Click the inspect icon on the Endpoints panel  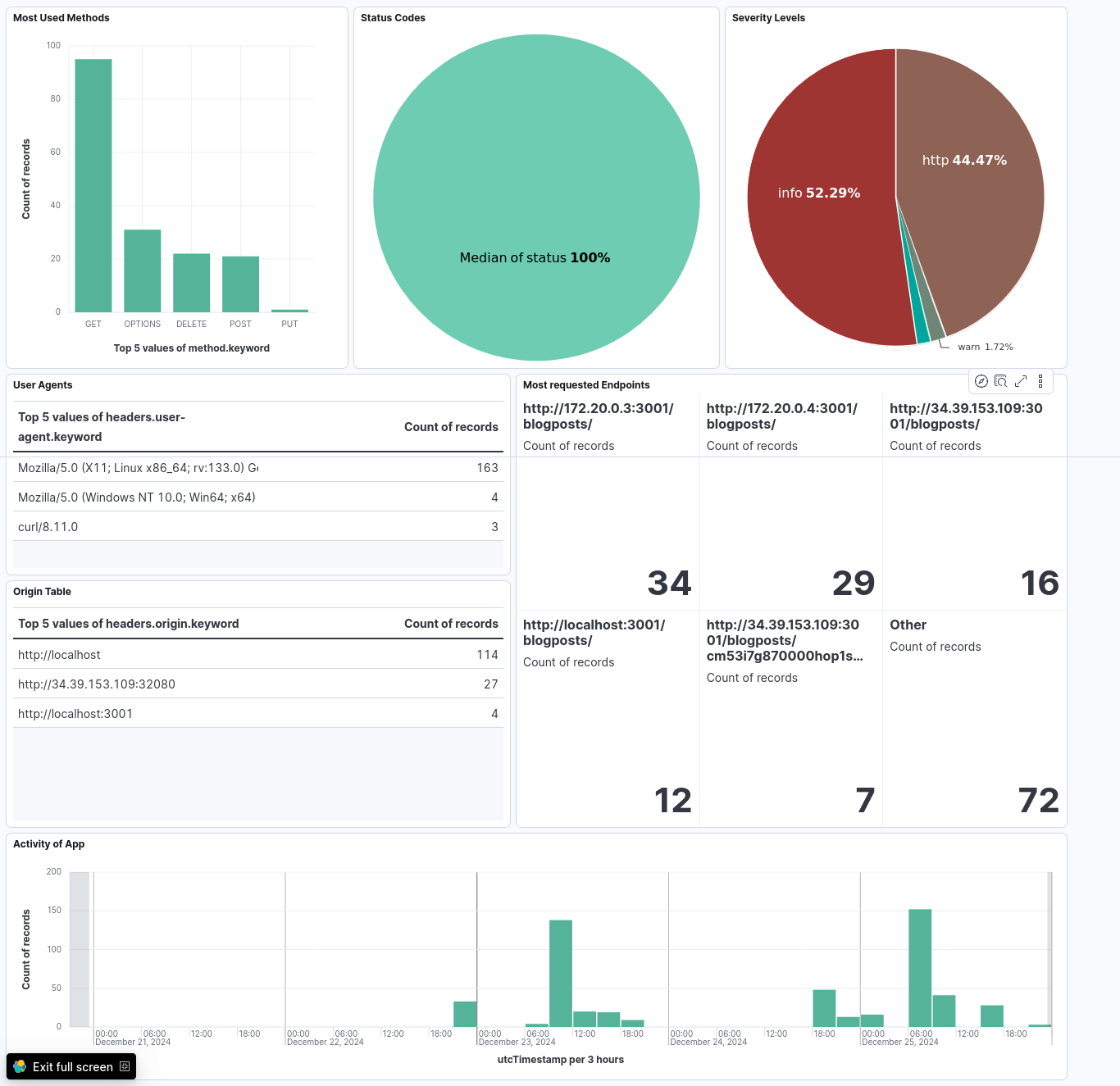click(1000, 381)
